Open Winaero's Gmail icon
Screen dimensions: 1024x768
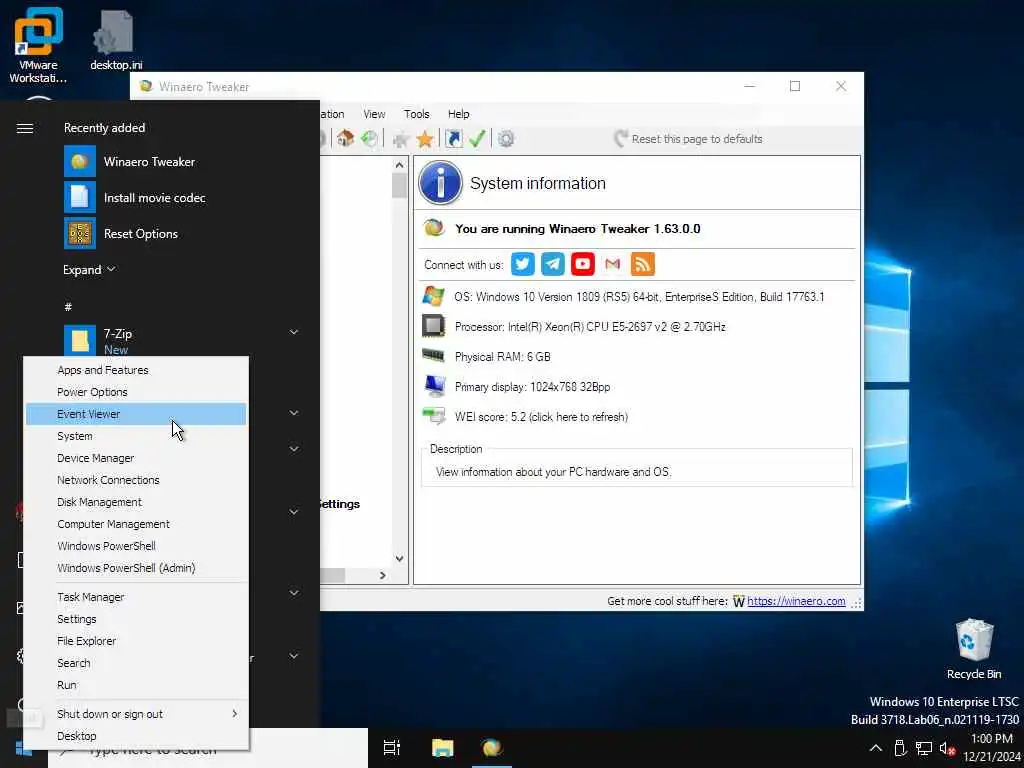[x=613, y=264]
